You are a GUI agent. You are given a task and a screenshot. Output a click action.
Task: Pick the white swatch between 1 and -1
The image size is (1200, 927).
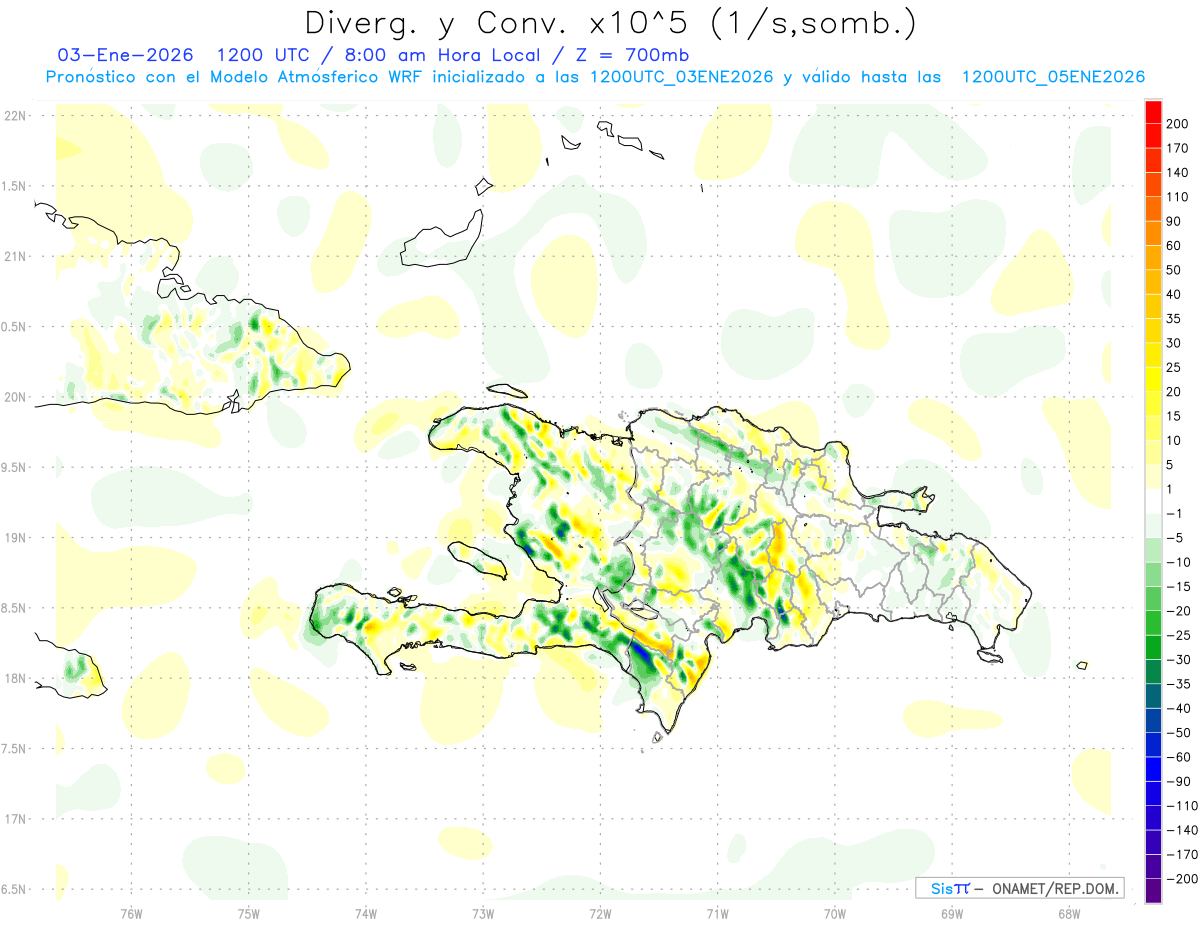click(x=1153, y=502)
